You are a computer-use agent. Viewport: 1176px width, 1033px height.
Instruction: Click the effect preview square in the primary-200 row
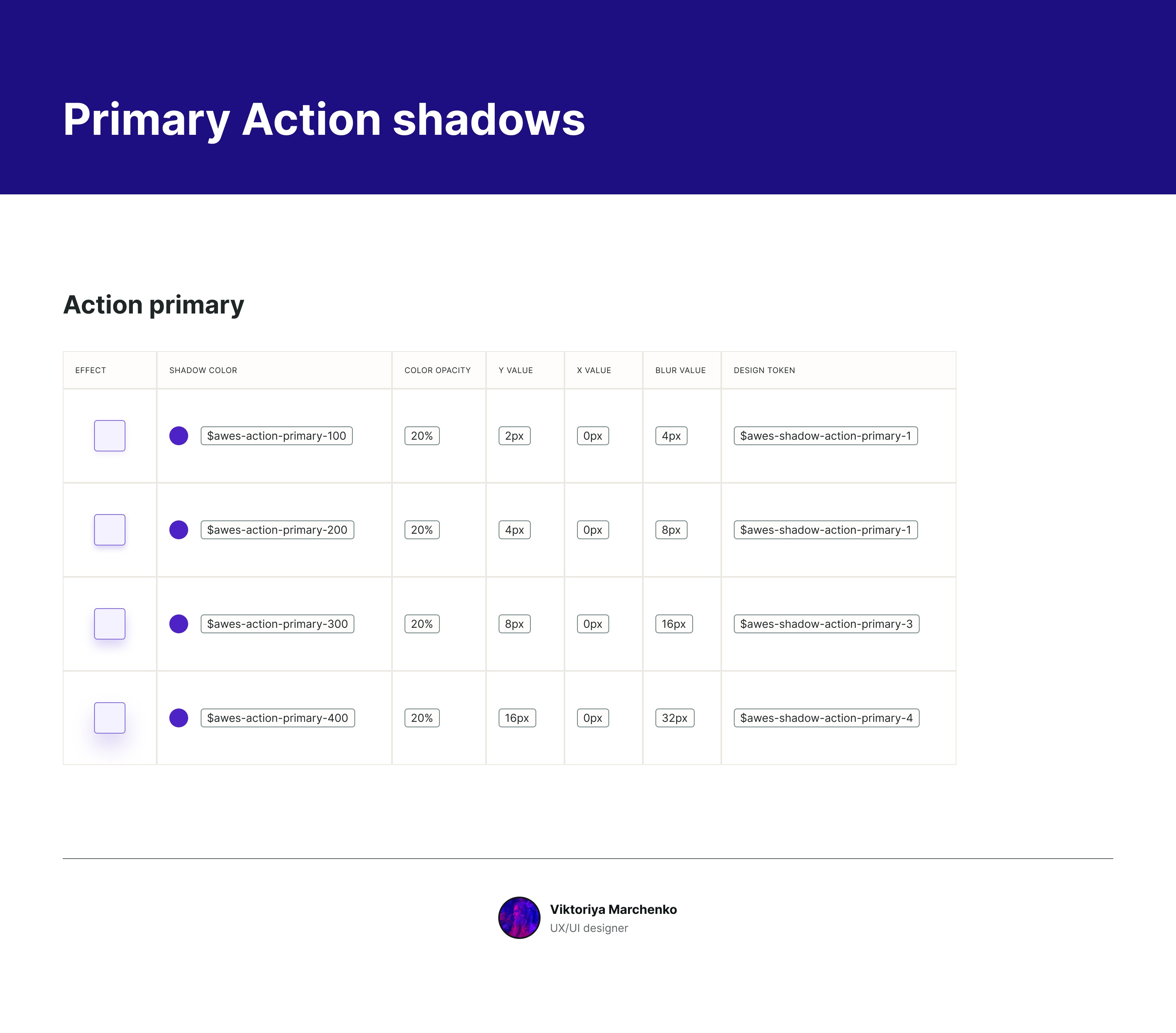[110, 530]
